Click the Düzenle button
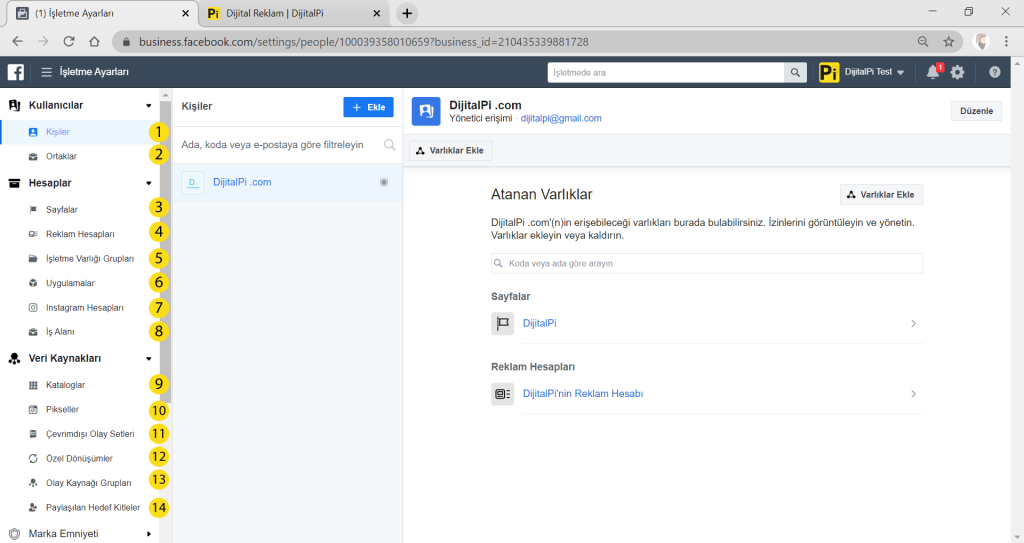Screen dimensions: 1024x543 coord(976,111)
